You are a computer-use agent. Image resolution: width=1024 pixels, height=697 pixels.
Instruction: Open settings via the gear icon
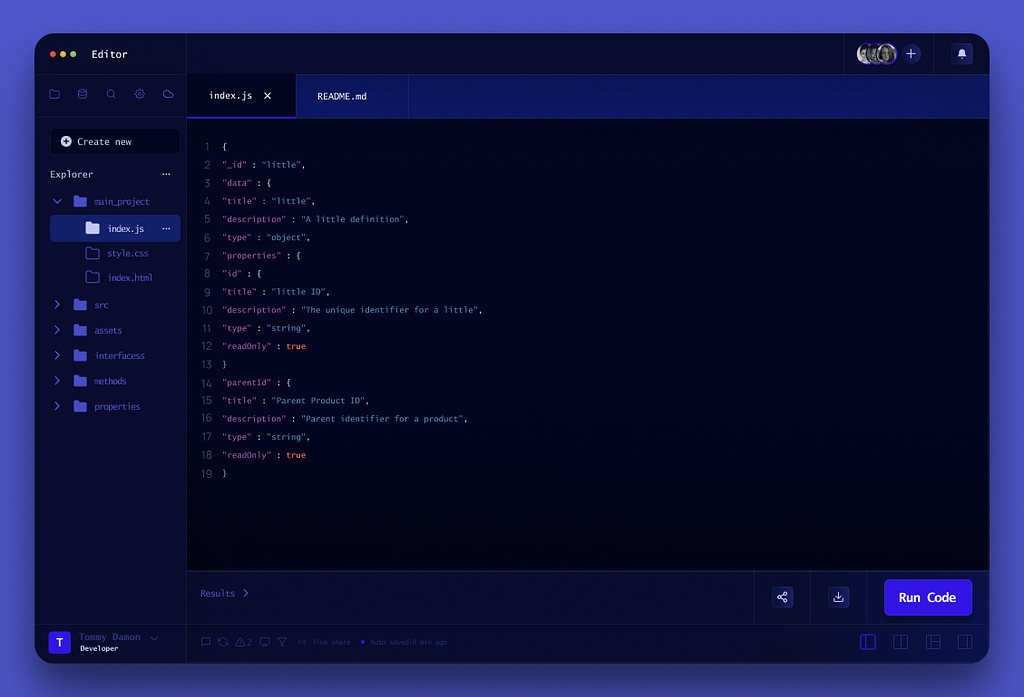coord(139,93)
